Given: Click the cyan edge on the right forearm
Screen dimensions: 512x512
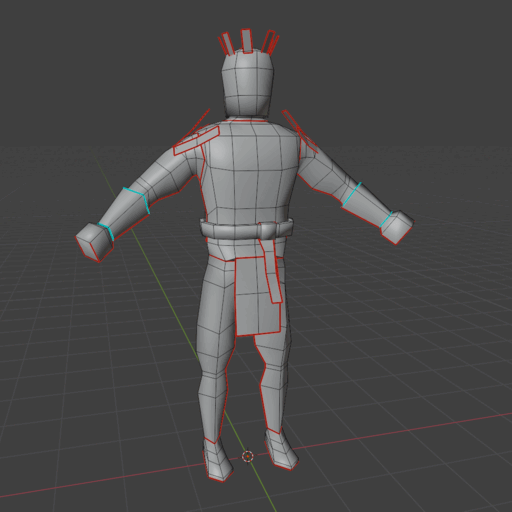Looking at the screenshot, I should pos(352,194).
